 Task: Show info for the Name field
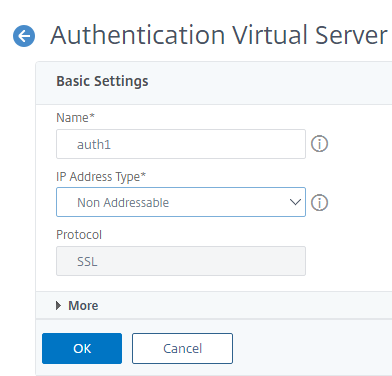(319, 144)
